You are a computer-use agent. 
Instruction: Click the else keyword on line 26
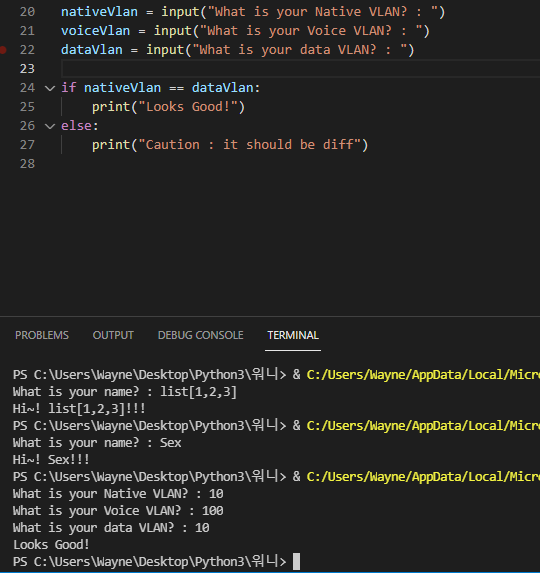(x=76, y=126)
